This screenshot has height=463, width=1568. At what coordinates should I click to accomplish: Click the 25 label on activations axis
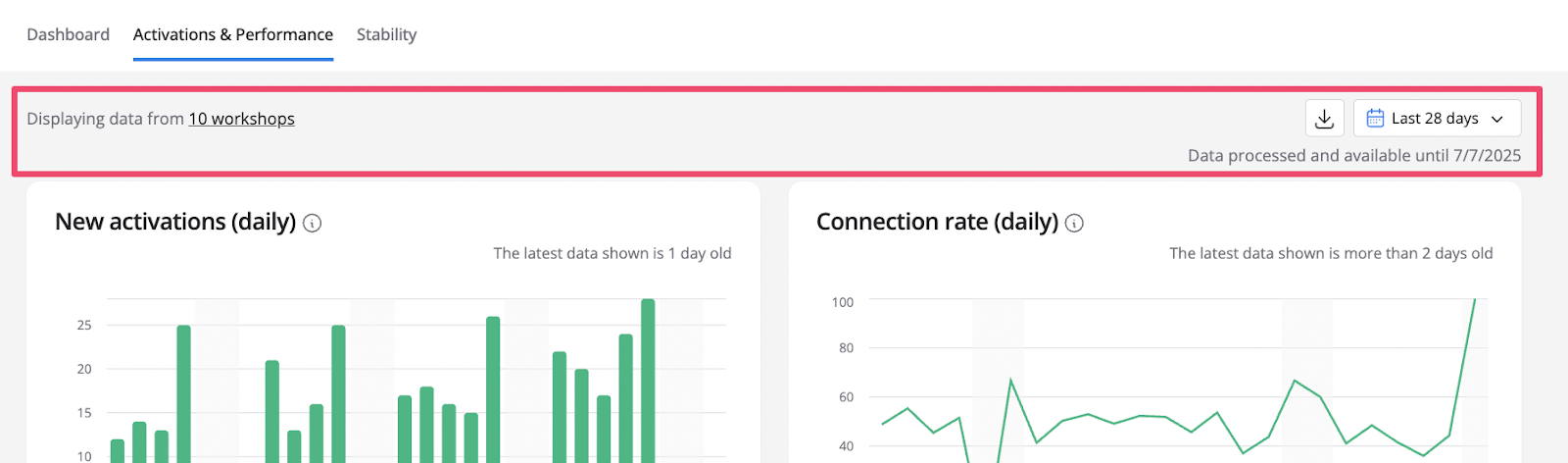[x=84, y=325]
